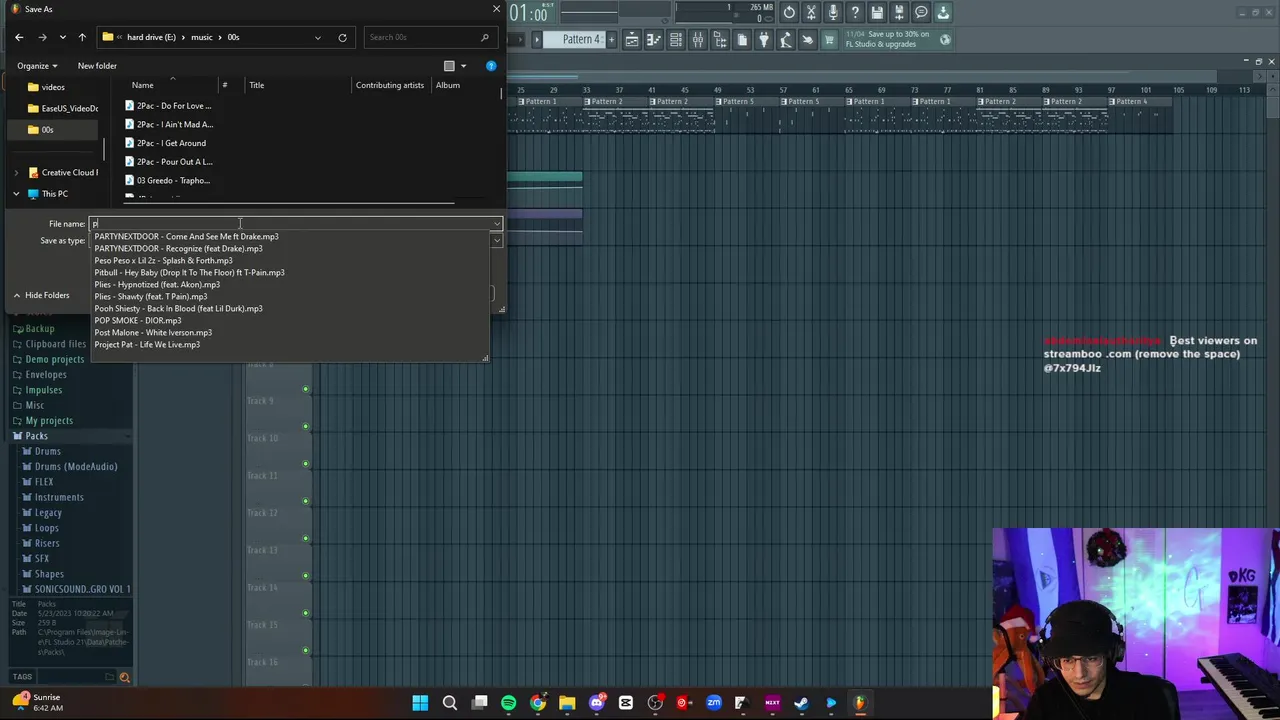Click the render to audio file icon
1280x720 pixels.
click(899, 12)
